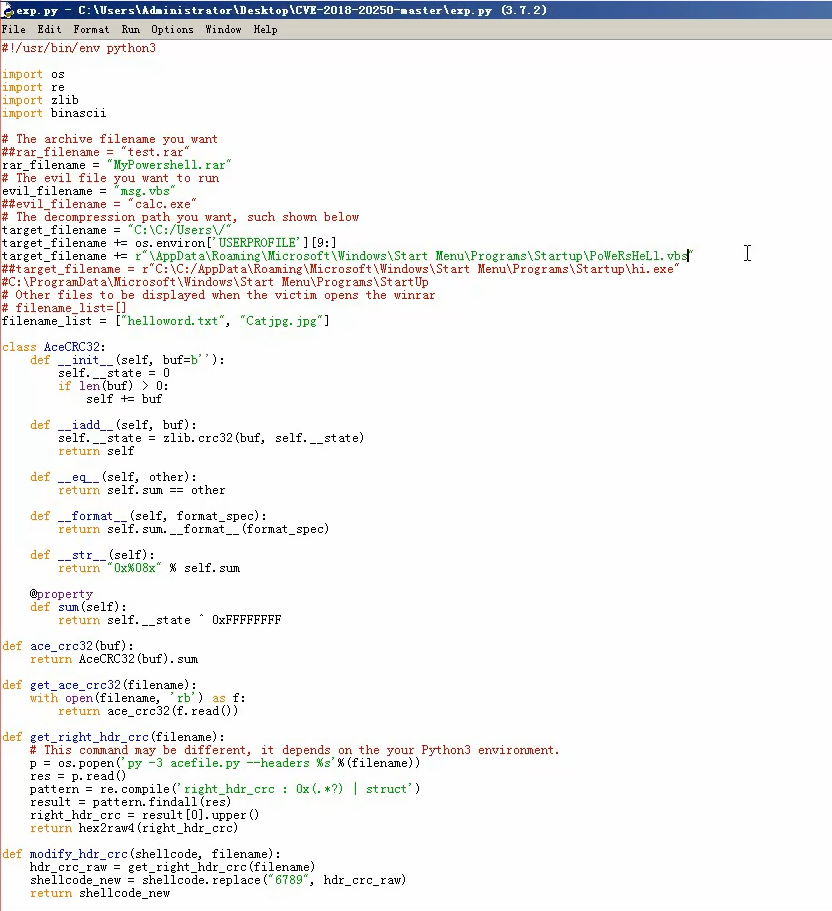
Task: Click 'hi.exe' in commented target path
Action: tap(651, 269)
